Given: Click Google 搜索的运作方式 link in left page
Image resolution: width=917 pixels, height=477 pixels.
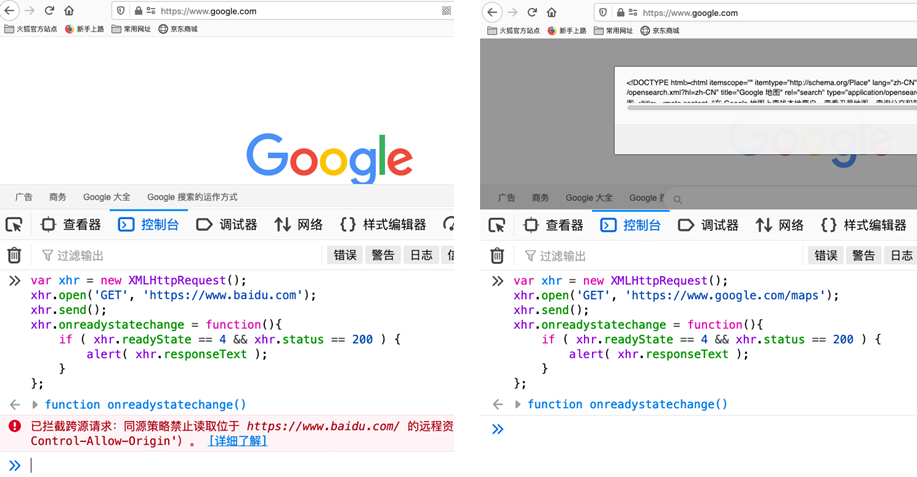Looking at the screenshot, I should pyautogui.click(x=192, y=197).
